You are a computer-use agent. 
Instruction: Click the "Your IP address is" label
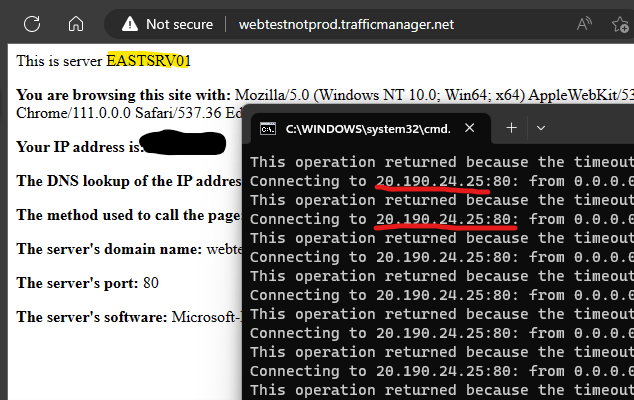79,147
